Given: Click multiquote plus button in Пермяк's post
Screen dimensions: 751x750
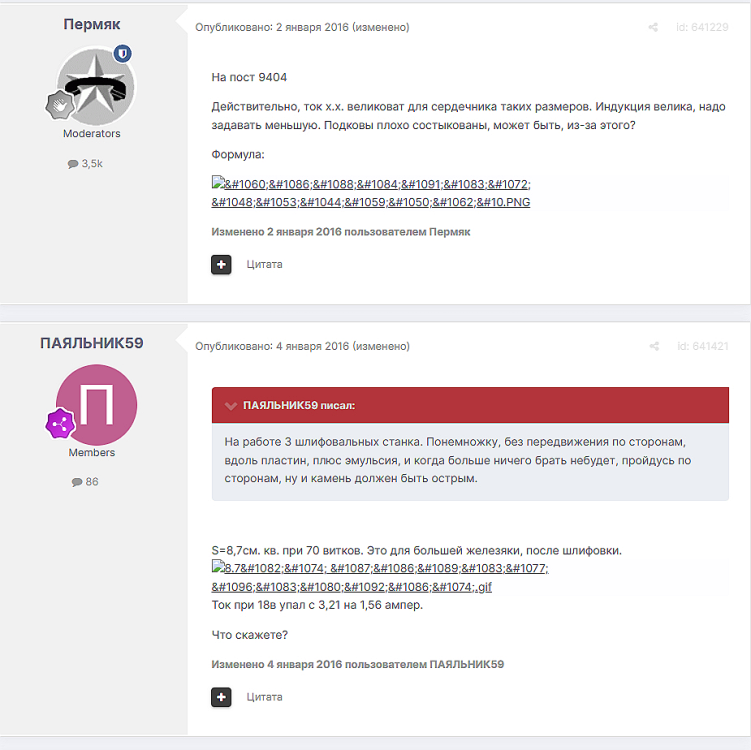Looking at the screenshot, I should tap(221, 264).
